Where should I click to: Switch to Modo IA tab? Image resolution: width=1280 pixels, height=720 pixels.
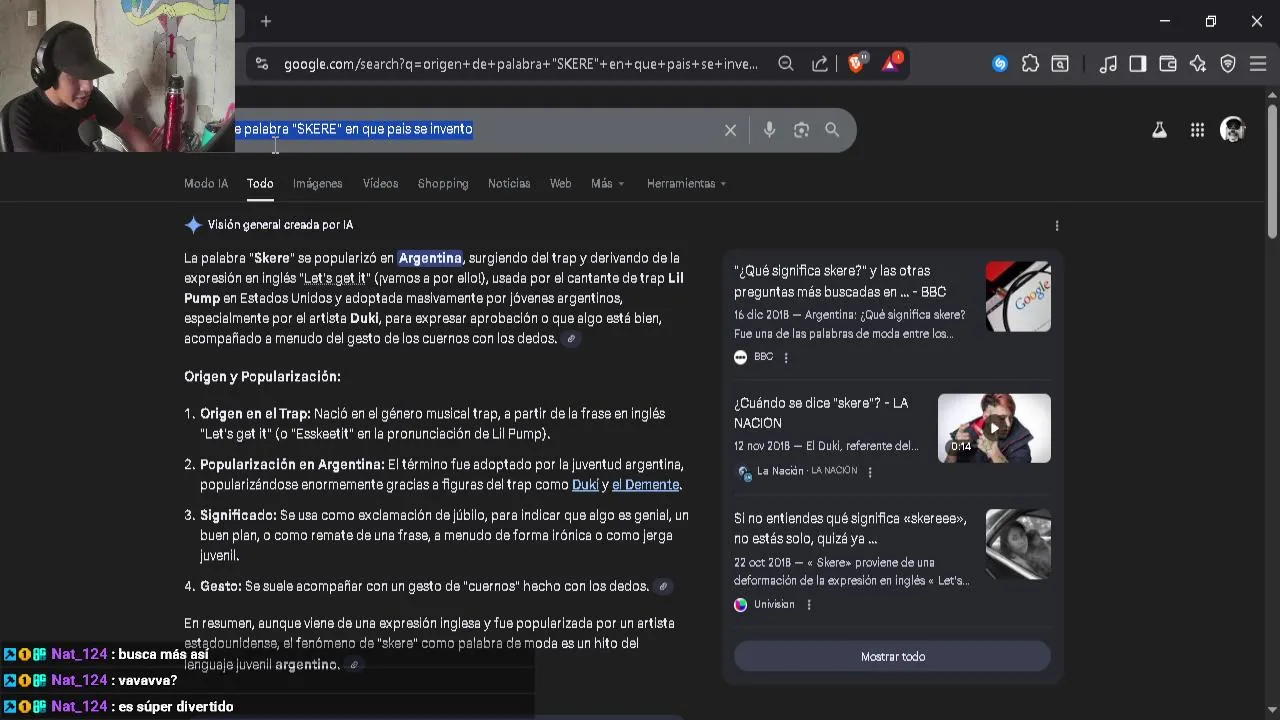[x=206, y=184]
